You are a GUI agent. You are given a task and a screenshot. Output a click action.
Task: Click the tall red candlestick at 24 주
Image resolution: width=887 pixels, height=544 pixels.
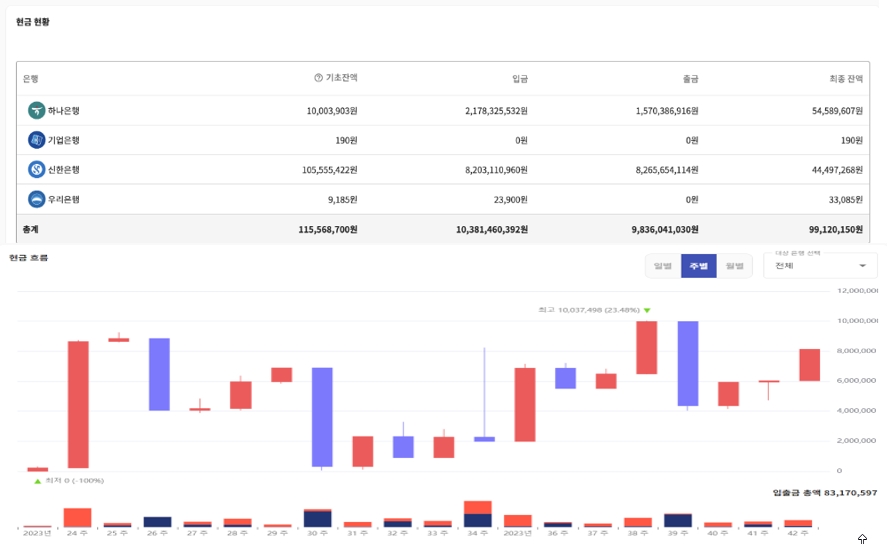[x=78, y=404]
